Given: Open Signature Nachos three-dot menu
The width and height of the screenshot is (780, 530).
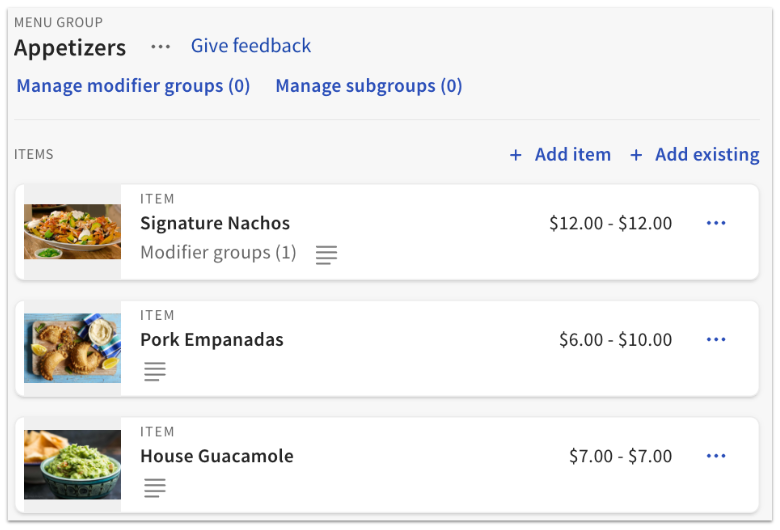Looking at the screenshot, I should [716, 223].
